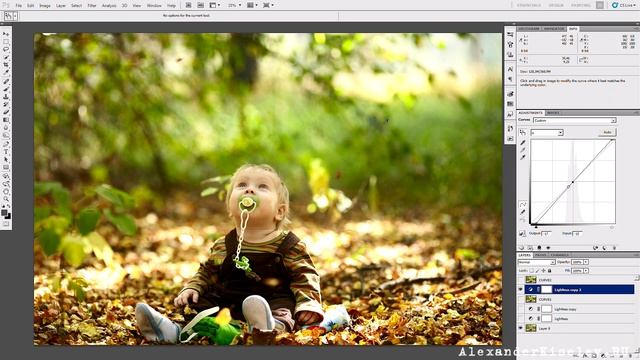Click the curves white point slider
The width and height of the screenshot is (640, 360).
[x=612, y=227]
